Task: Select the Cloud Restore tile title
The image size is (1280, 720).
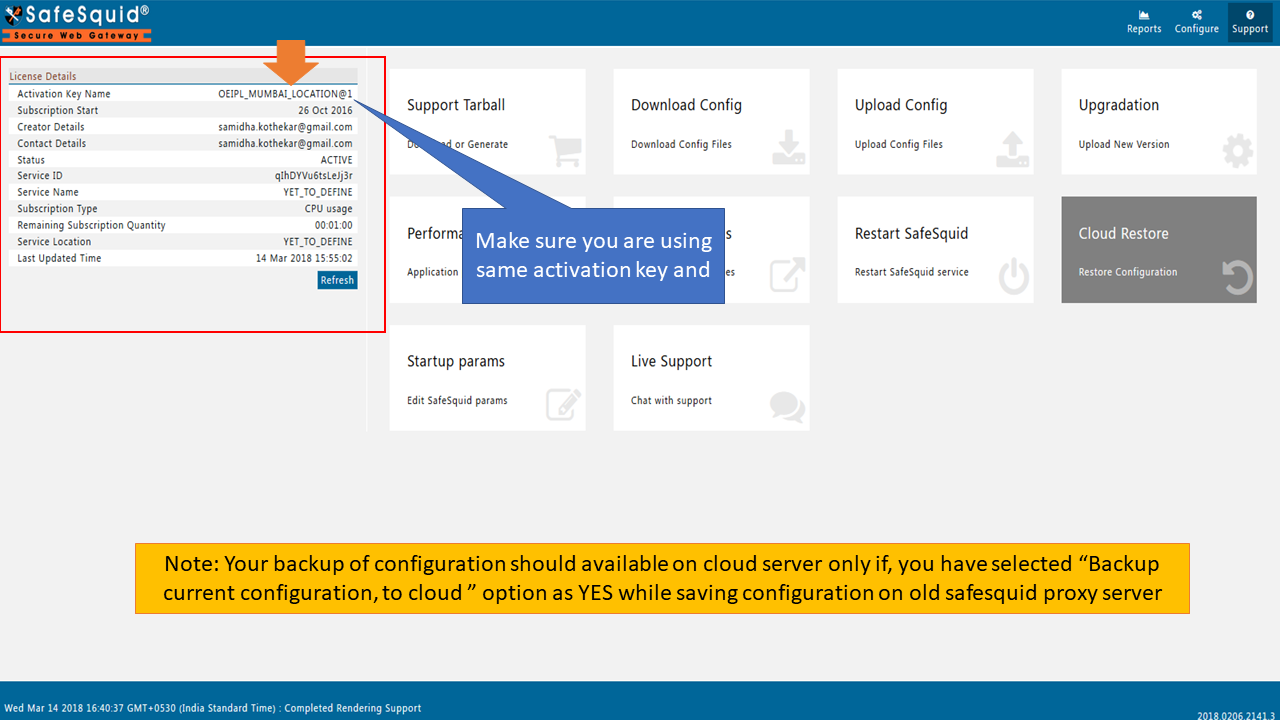Action: click(1124, 233)
